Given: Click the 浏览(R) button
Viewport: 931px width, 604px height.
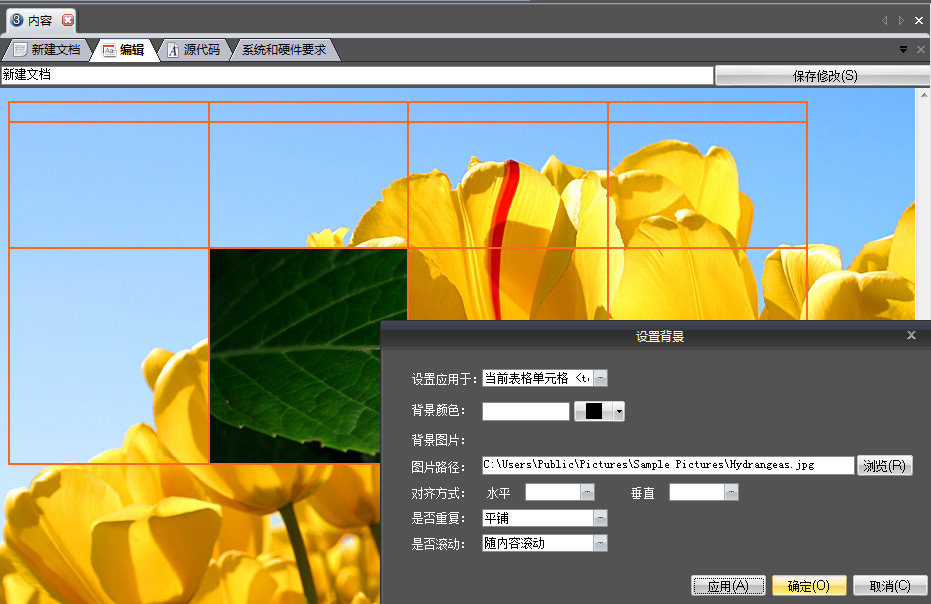Looking at the screenshot, I should [884, 466].
